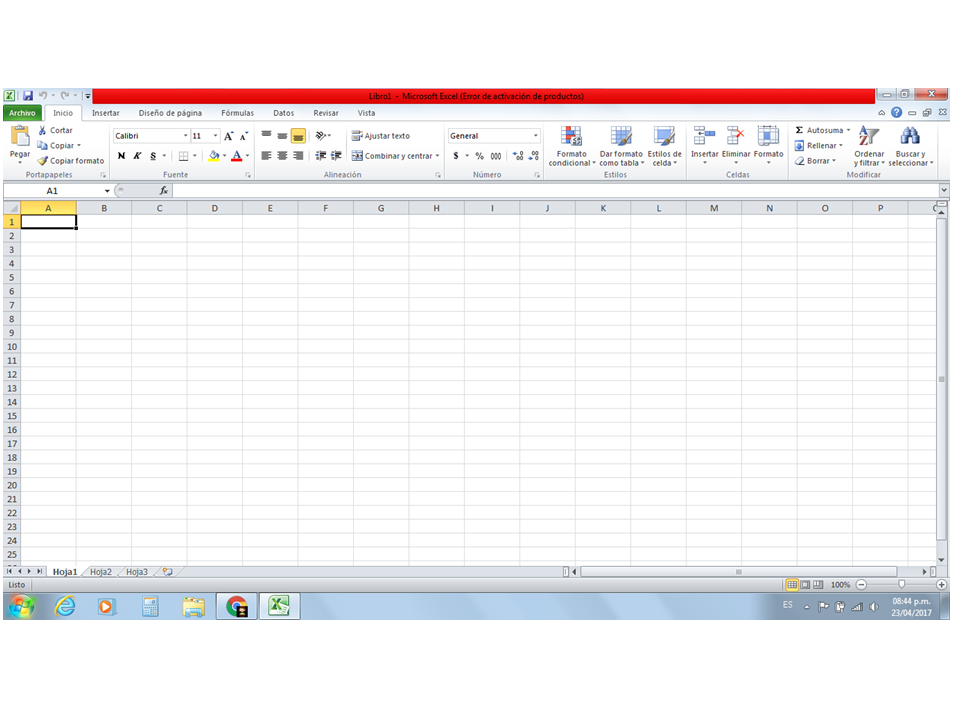The image size is (960, 720).
Task: Align text to middle vertically
Action: (x=282, y=135)
